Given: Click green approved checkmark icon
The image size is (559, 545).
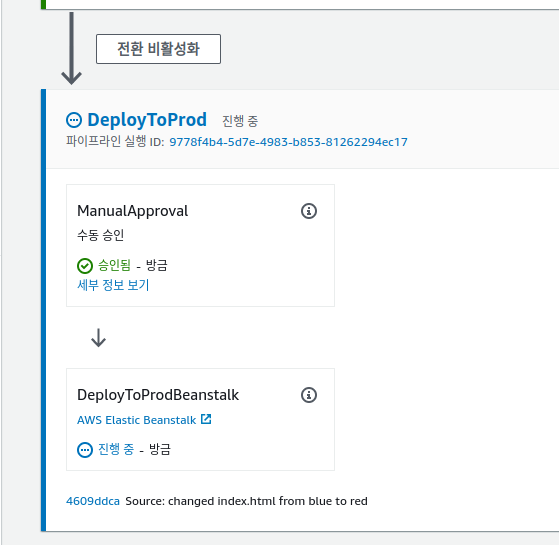Looking at the screenshot, I should tap(85, 266).
